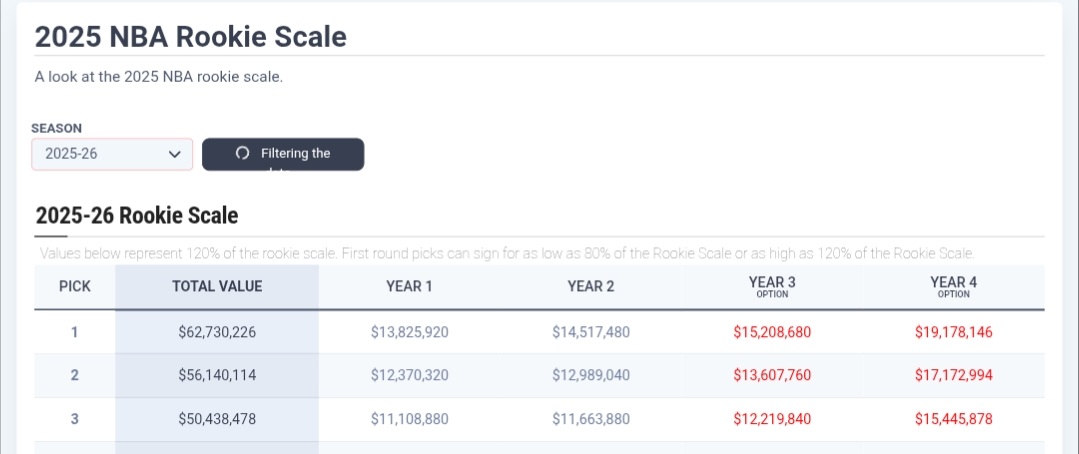Click the 2025-26 Rookie Scale subheading
This screenshot has height=454, width=1079.
click(x=137, y=215)
